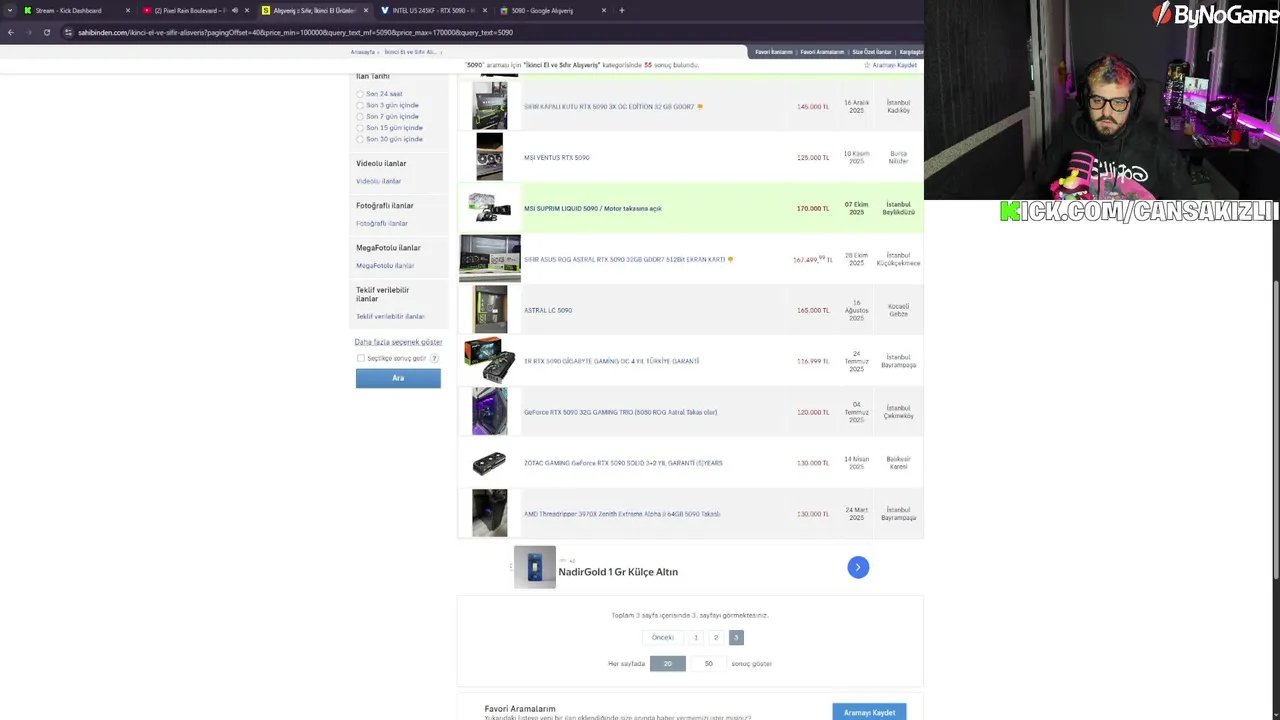Open the MSI VENTUS RTX 5090 listing

click(556, 158)
